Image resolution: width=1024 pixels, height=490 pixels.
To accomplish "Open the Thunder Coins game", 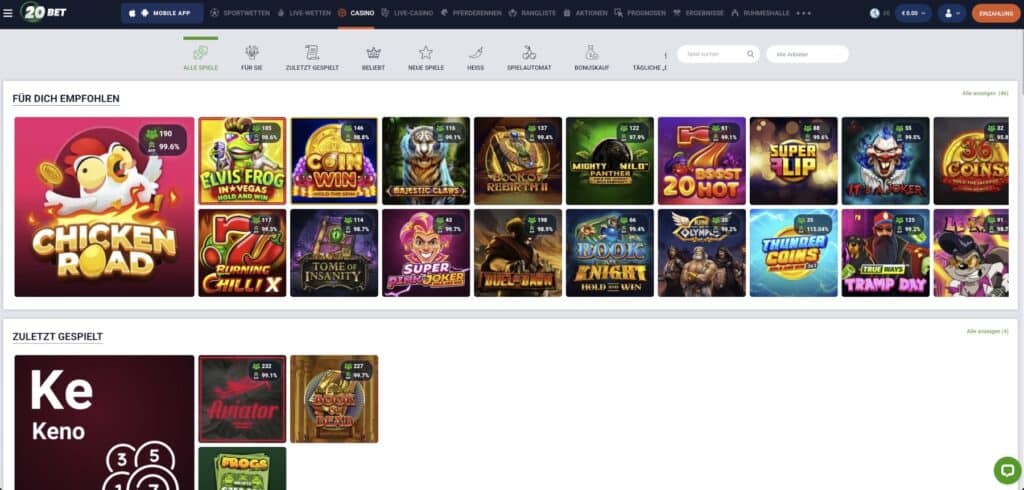I will (793, 253).
